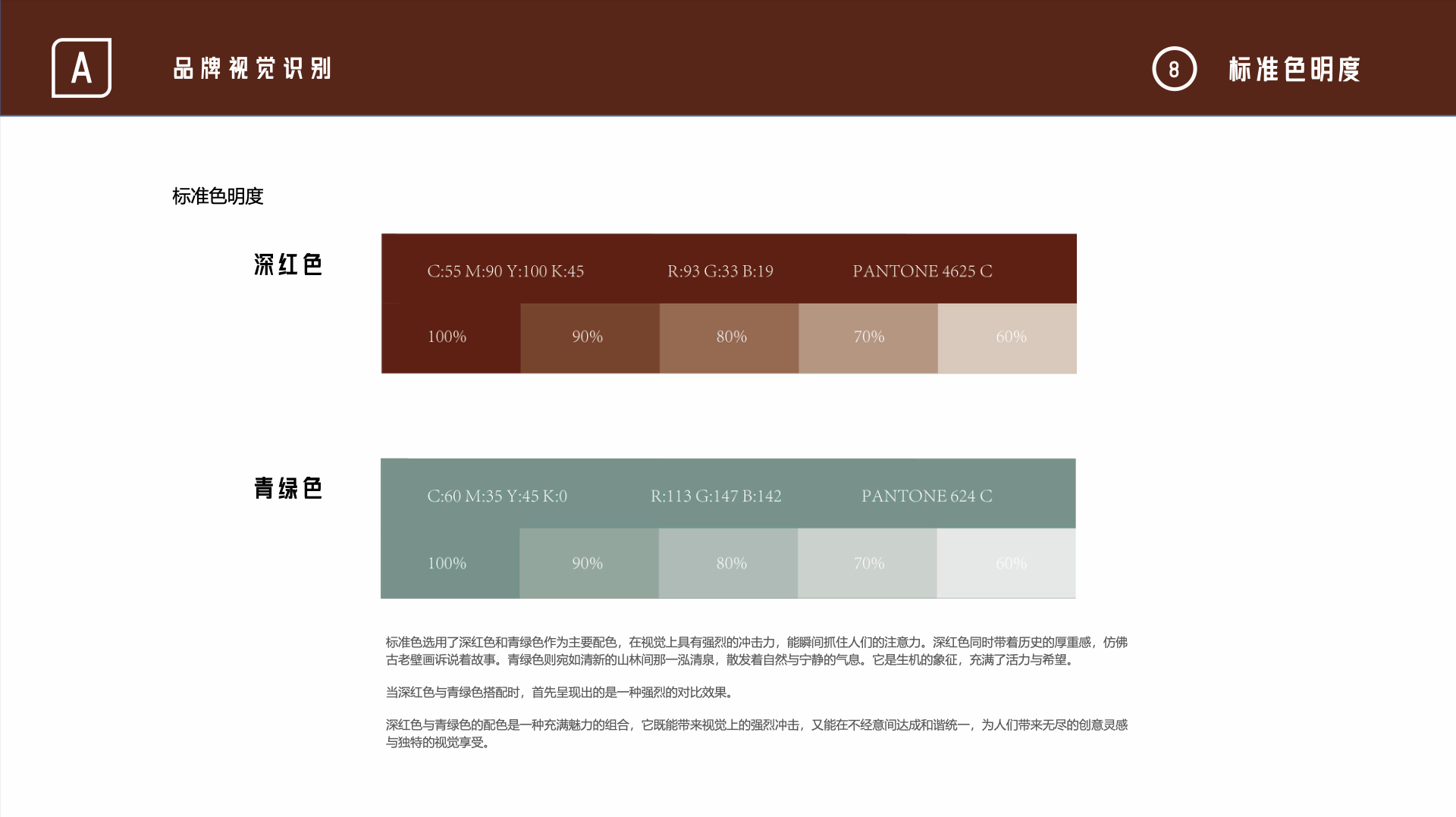Viewport: 1456px width, 817px height.
Task: Click the square A logo icon
Action: tap(81, 68)
